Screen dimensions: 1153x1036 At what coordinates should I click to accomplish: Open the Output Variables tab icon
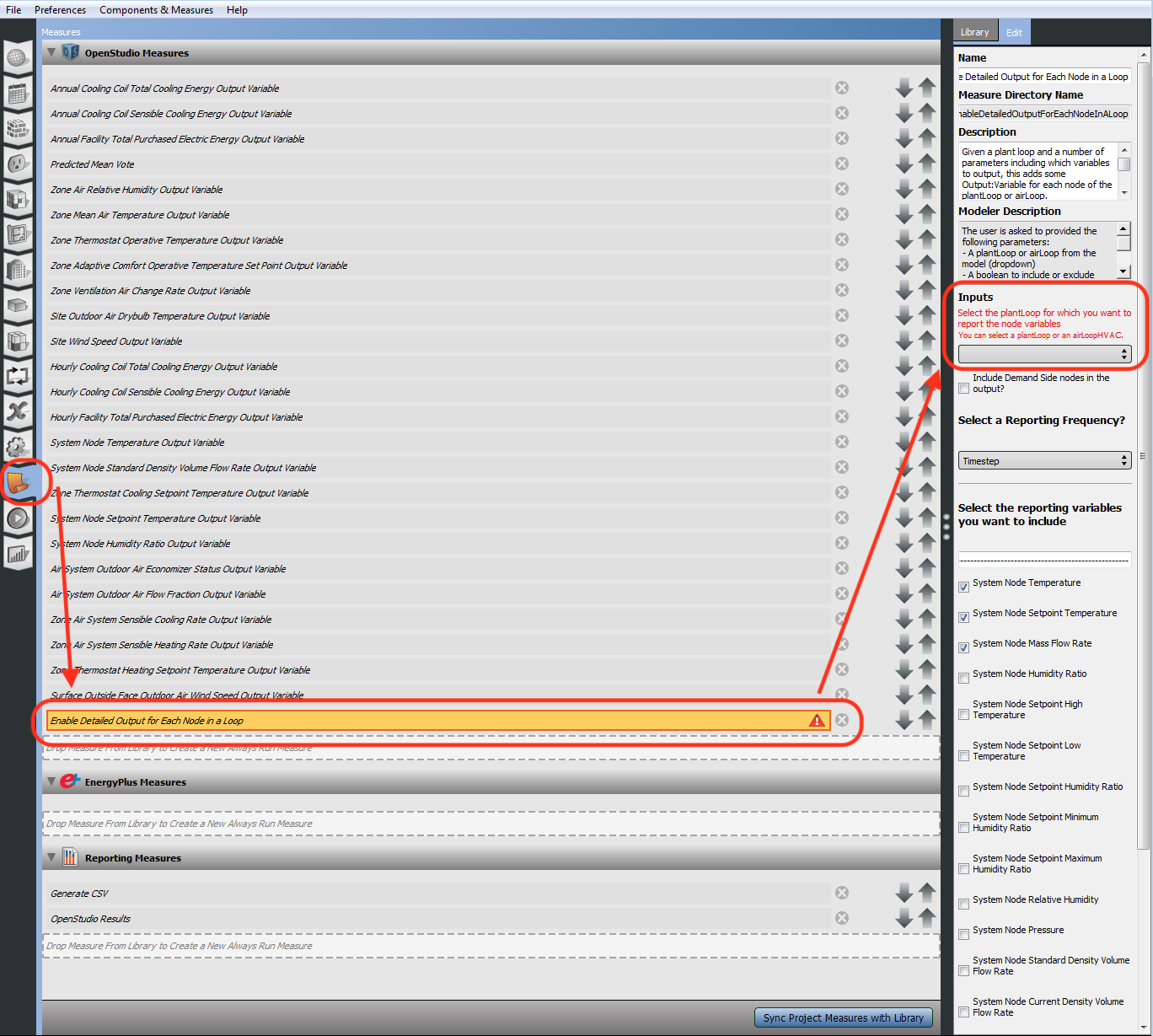pyautogui.click(x=18, y=411)
